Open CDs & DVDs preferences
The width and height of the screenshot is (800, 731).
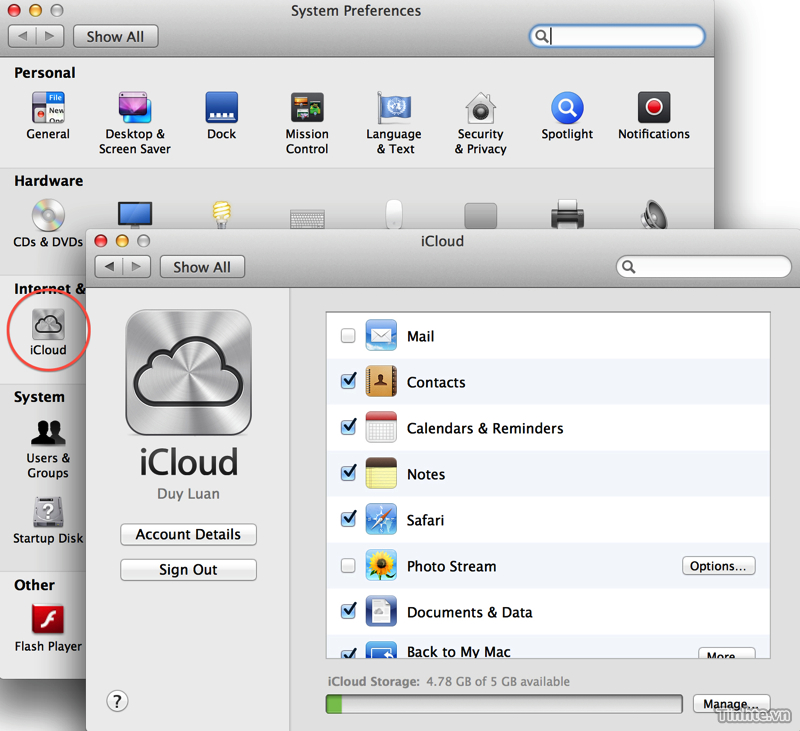coord(48,223)
